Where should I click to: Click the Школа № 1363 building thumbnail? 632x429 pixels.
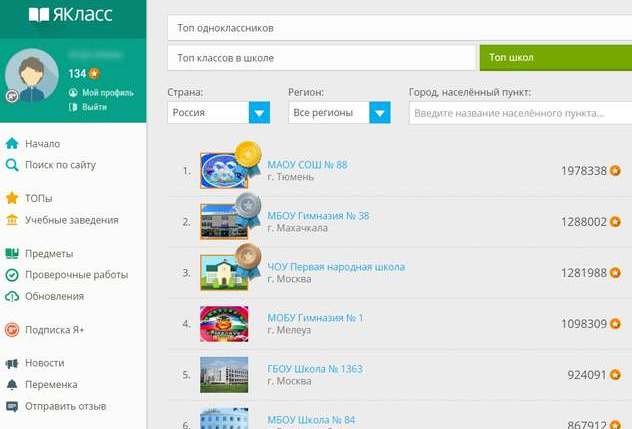point(224,375)
